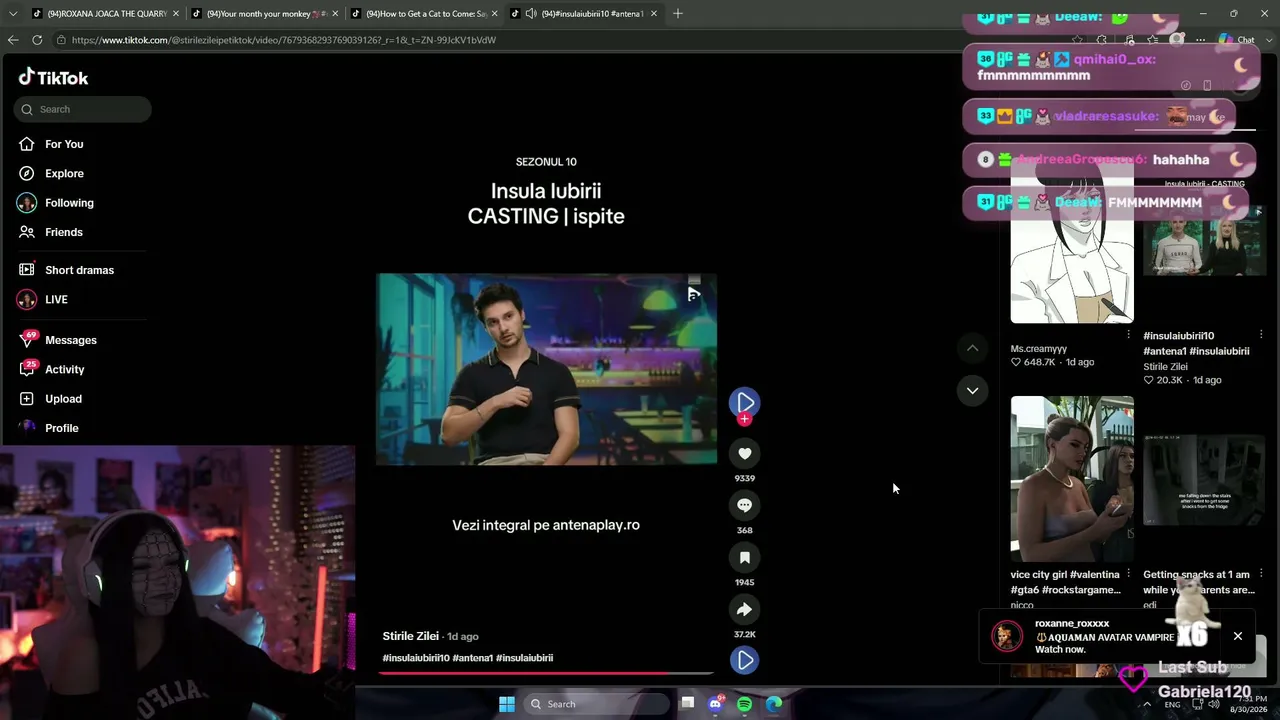The height and width of the screenshot is (720, 1280).
Task: Open the Explore page from the sidebar
Action: pos(64,173)
